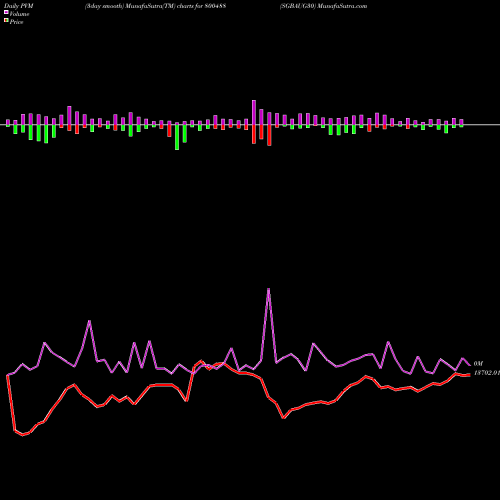Click the '0M' volume axis label
500x500 pixels.
pos(478,363)
